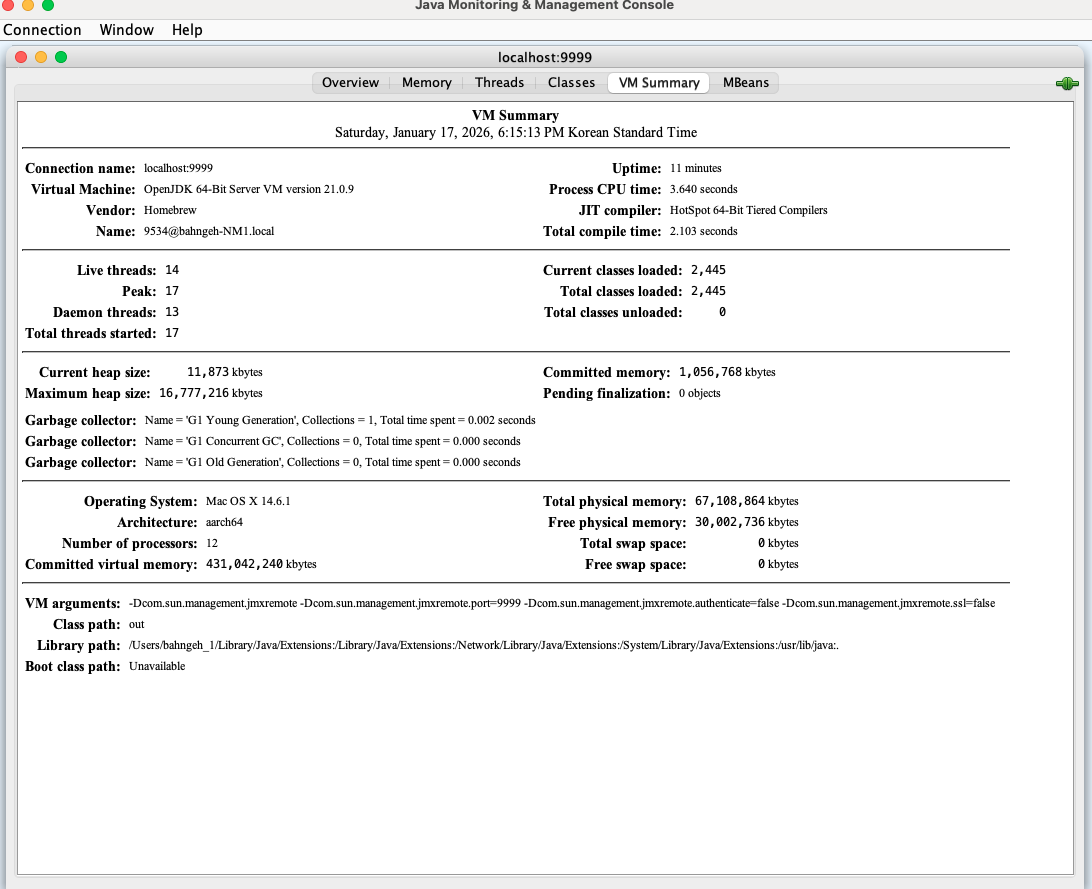The width and height of the screenshot is (1092, 889).
Task: Click the pending finalization 0 objects
Action: (x=700, y=393)
